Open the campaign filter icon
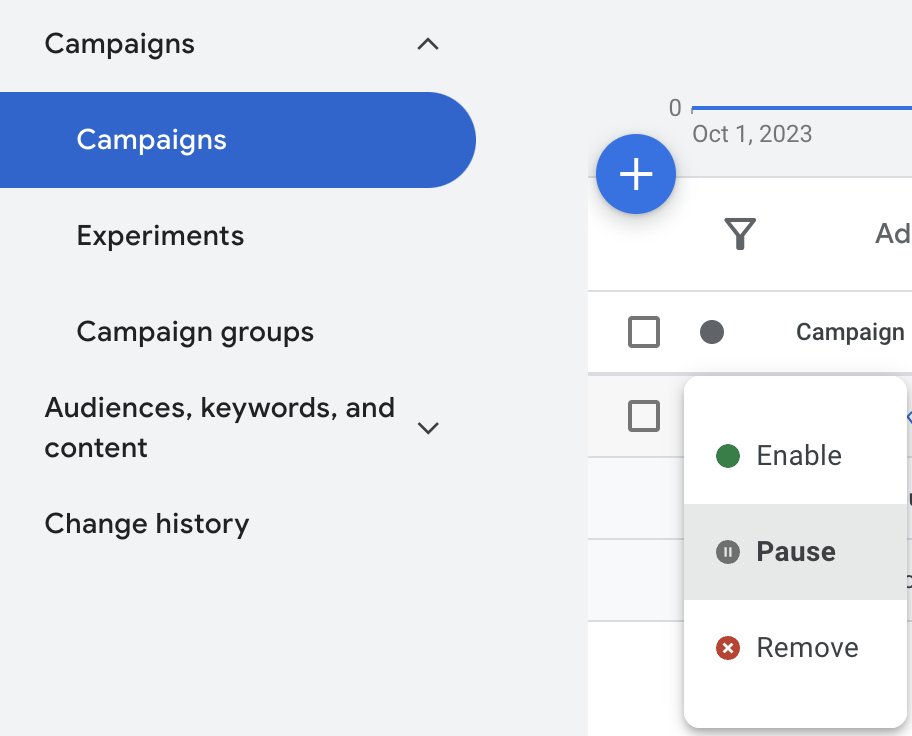This screenshot has height=736, width=912. (x=740, y=234)
